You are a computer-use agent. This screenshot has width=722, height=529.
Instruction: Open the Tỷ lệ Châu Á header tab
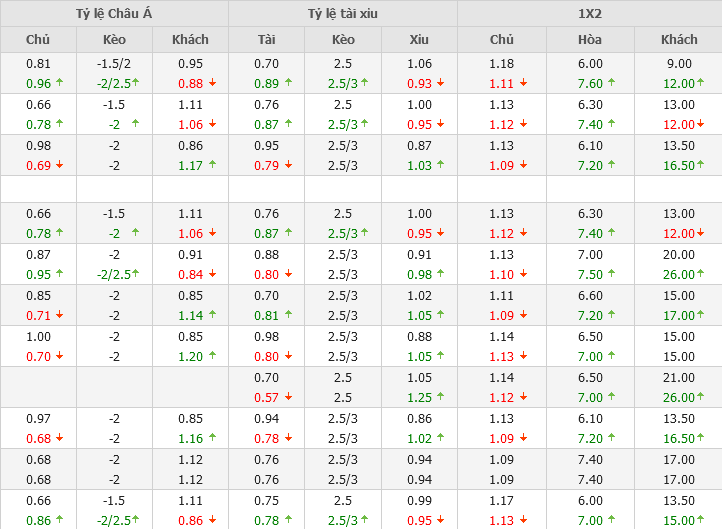[114, 13]
